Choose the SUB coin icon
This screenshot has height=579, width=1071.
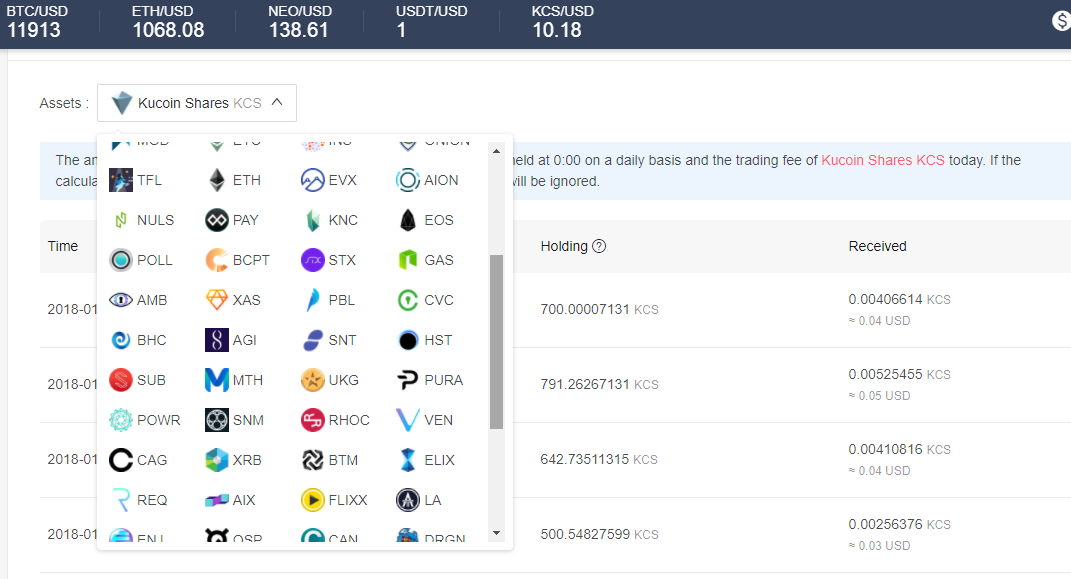[121, 380]
